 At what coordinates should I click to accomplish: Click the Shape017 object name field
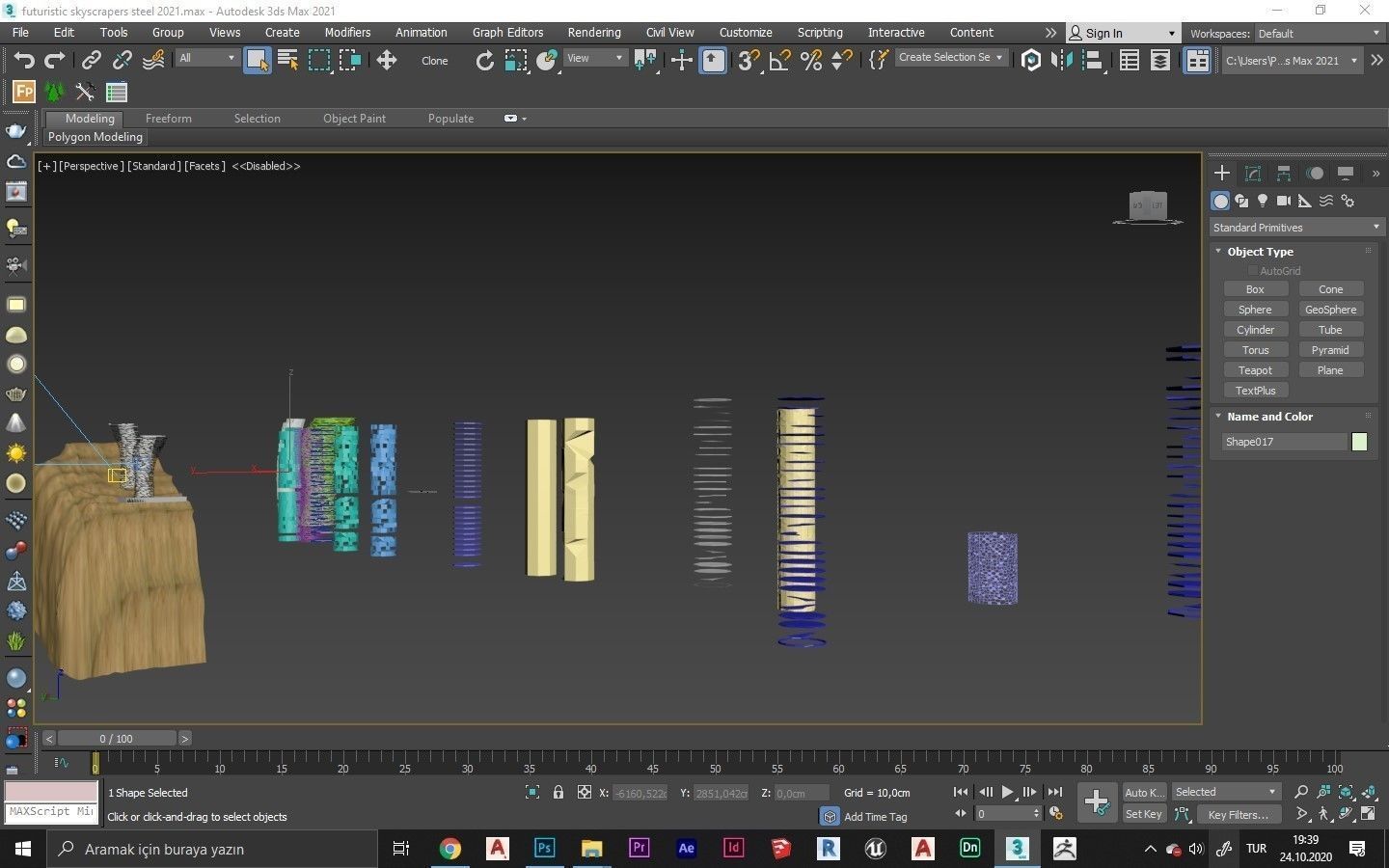click(x=1284, y=442)
